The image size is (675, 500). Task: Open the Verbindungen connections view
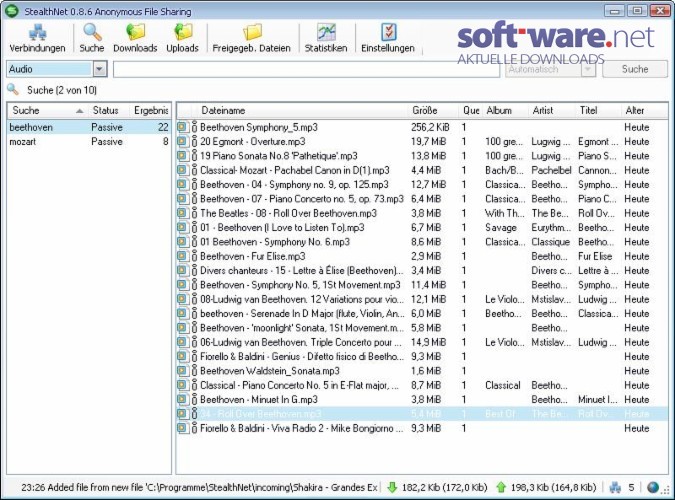(37, 38)
